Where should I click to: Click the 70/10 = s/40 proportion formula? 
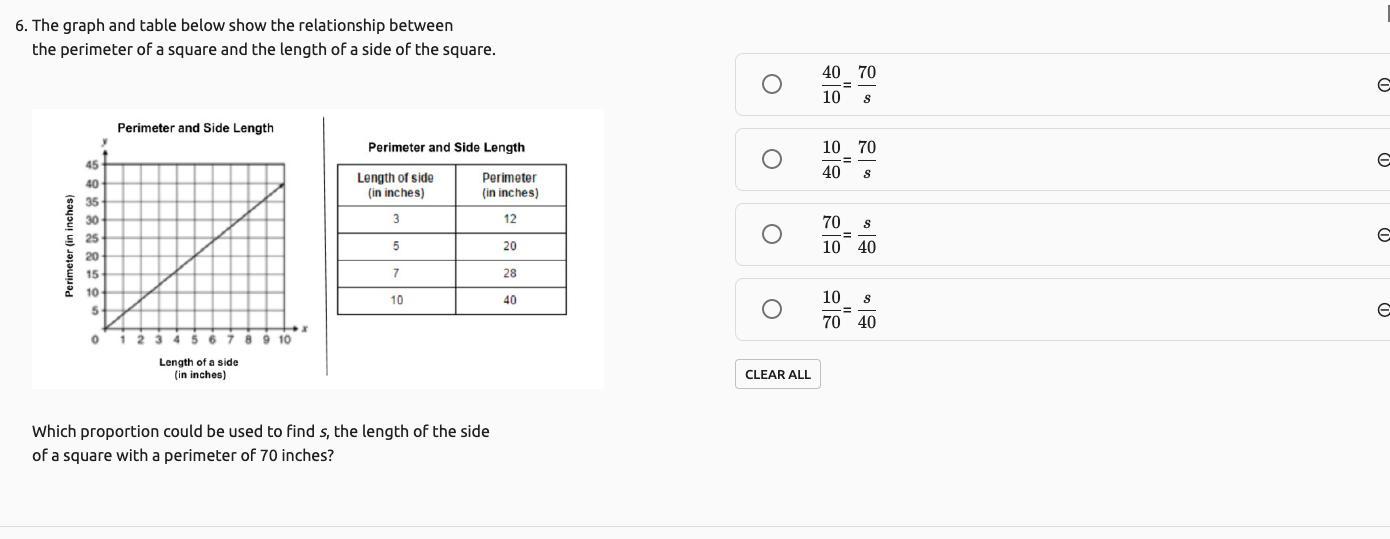(x=848, y=235)
